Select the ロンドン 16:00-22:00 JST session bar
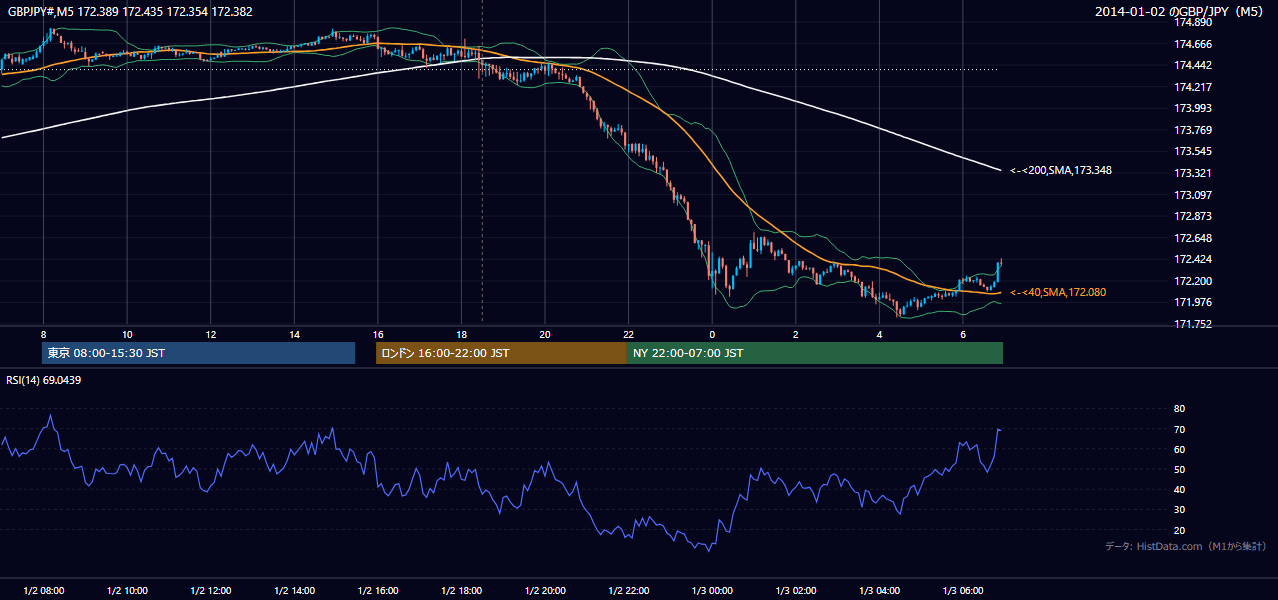This screenshot has width=1278, height=600. tap(501, 353)
